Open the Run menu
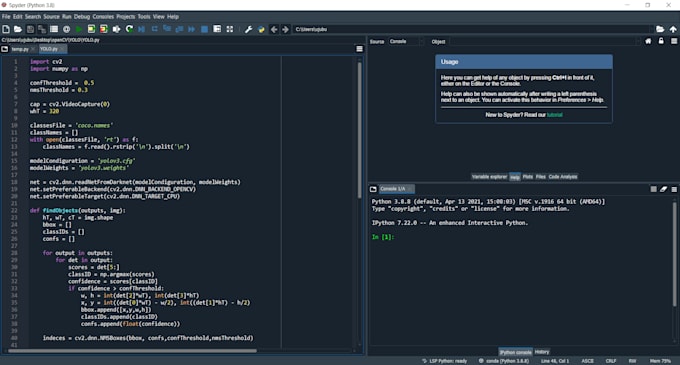Viewport: 680px width, 365px height. pos(66,16)
